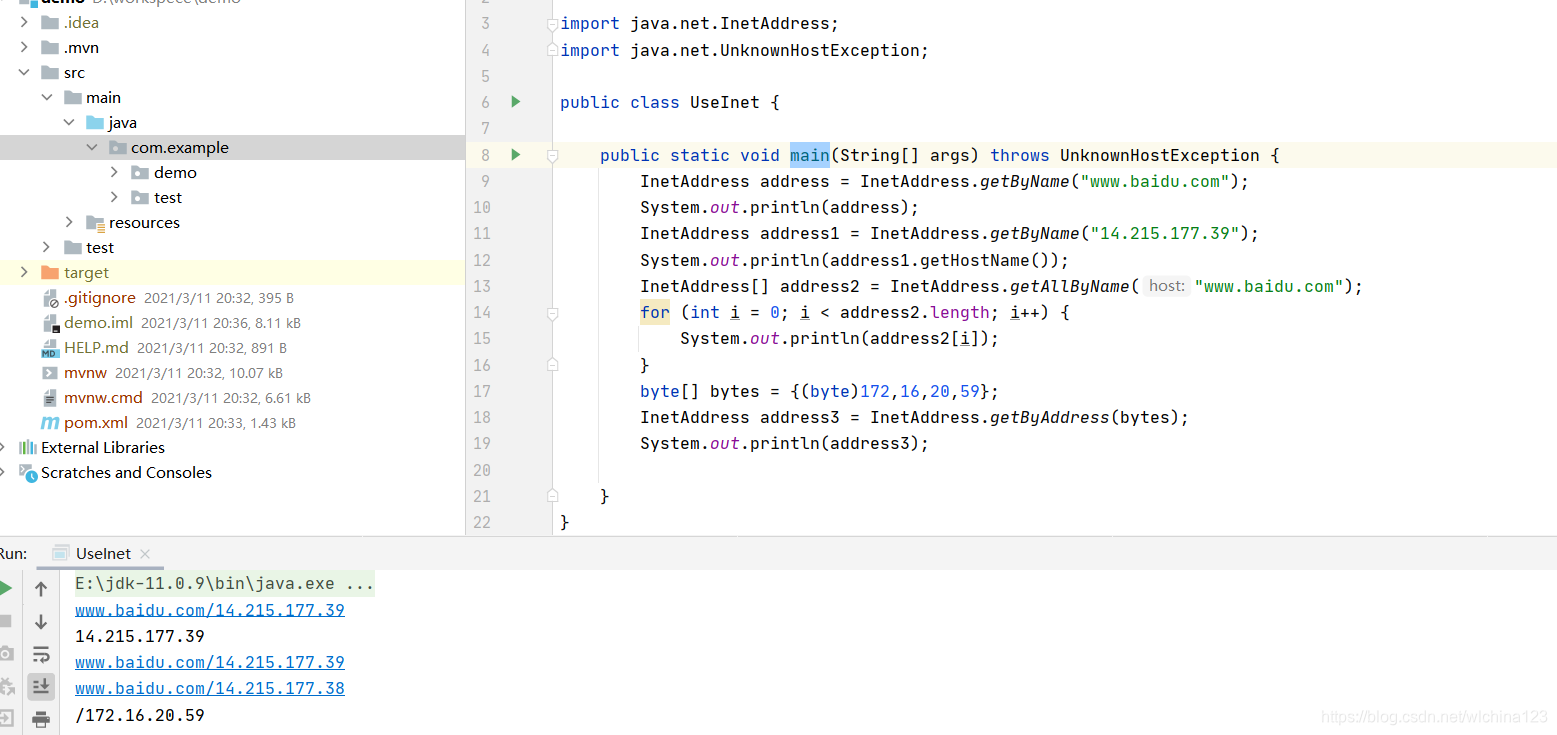The image size is (1557, 735).
Task: Close the UseInet run tab
Action: coord(145,553)
